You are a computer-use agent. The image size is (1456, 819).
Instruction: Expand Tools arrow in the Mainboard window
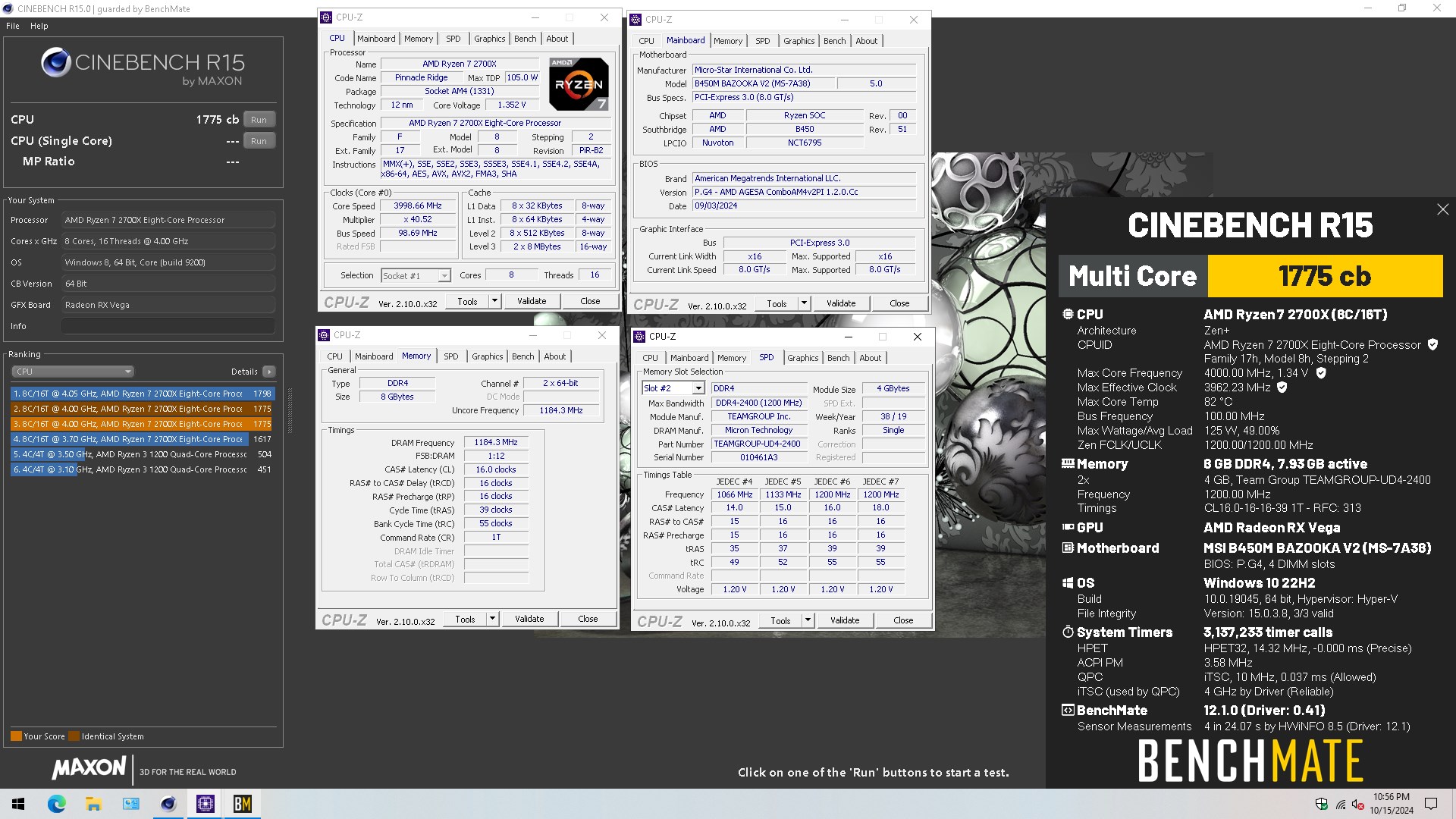804,303
